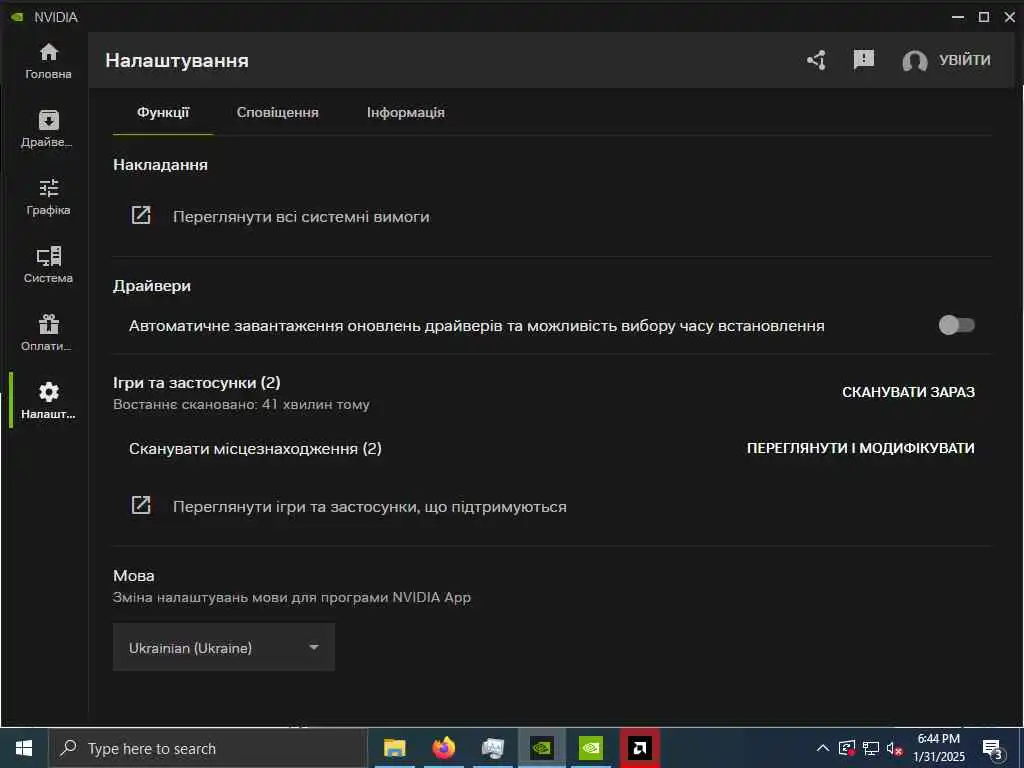Viewport: 1024px width, 768px height.
Task: Switch to the dark NVIDIA taskbar app
Action: (x=542, y=748)
